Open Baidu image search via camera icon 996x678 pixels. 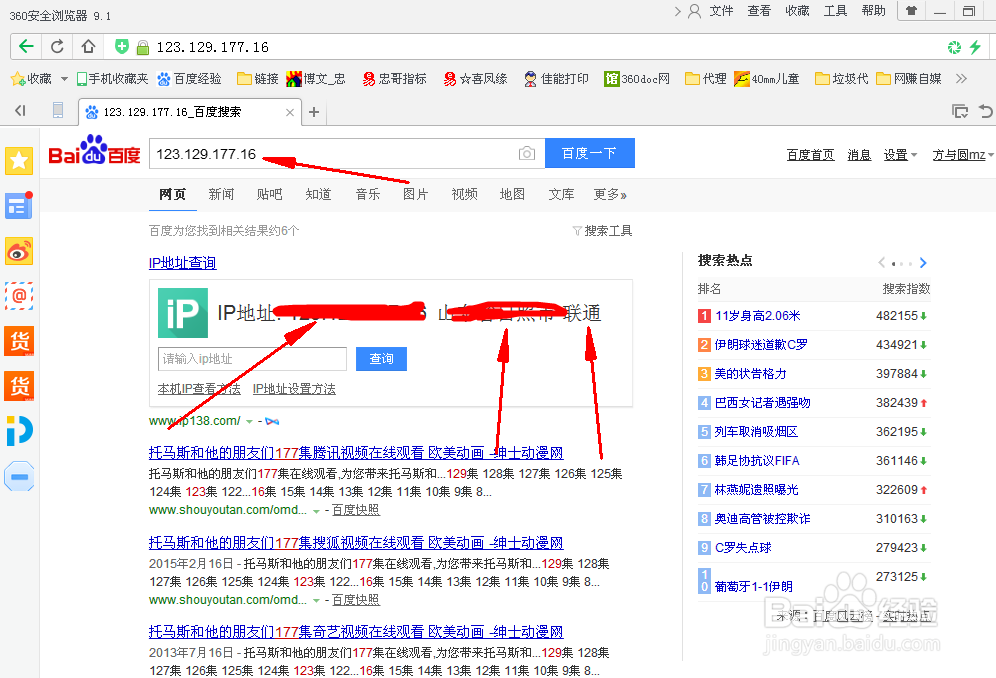pos(527,153)
